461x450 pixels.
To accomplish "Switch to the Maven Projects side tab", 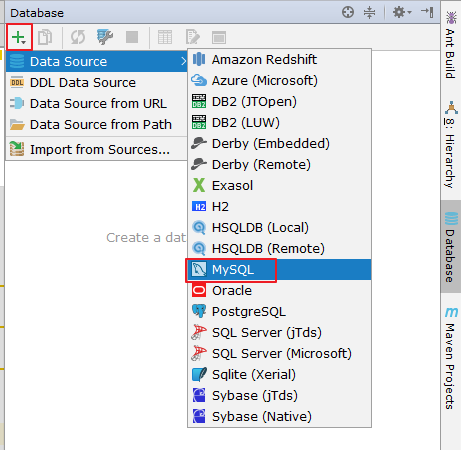I will pos(451,358).
